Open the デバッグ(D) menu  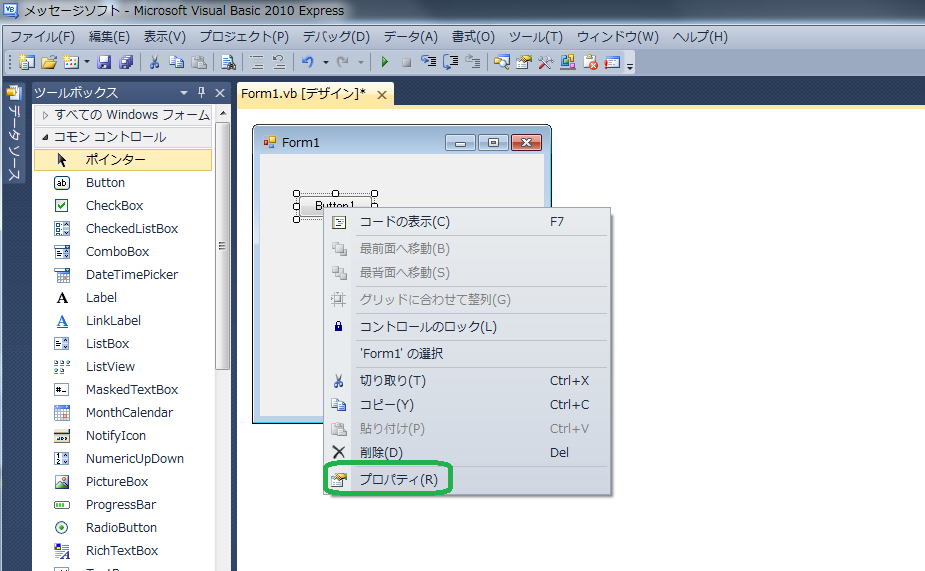coord(336,37)
